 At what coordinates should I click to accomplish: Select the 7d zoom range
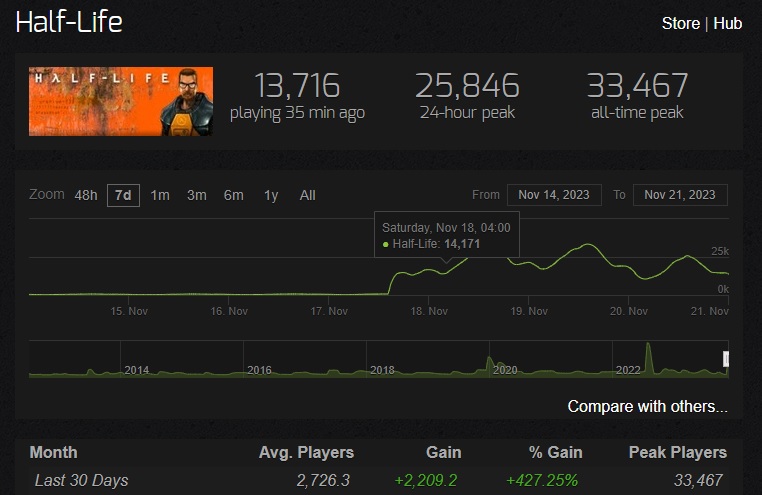(123, 195)
